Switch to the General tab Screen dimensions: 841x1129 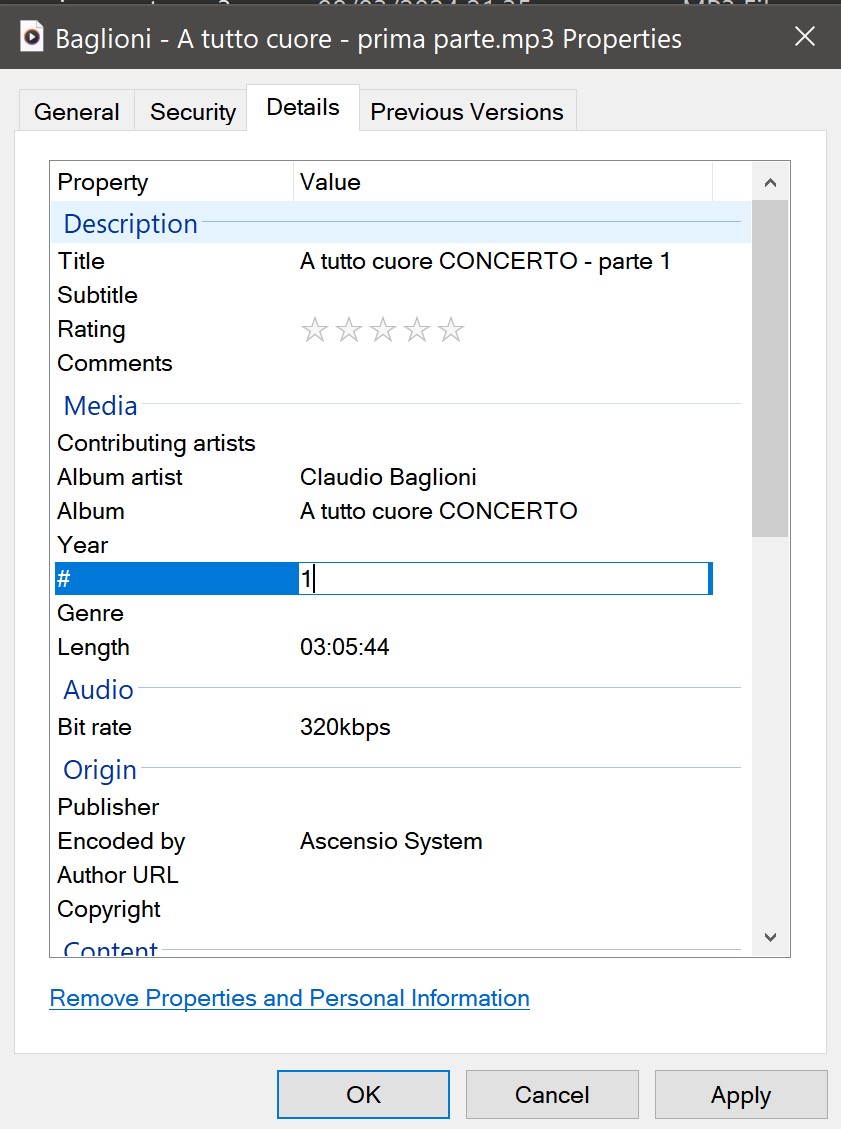76,112
